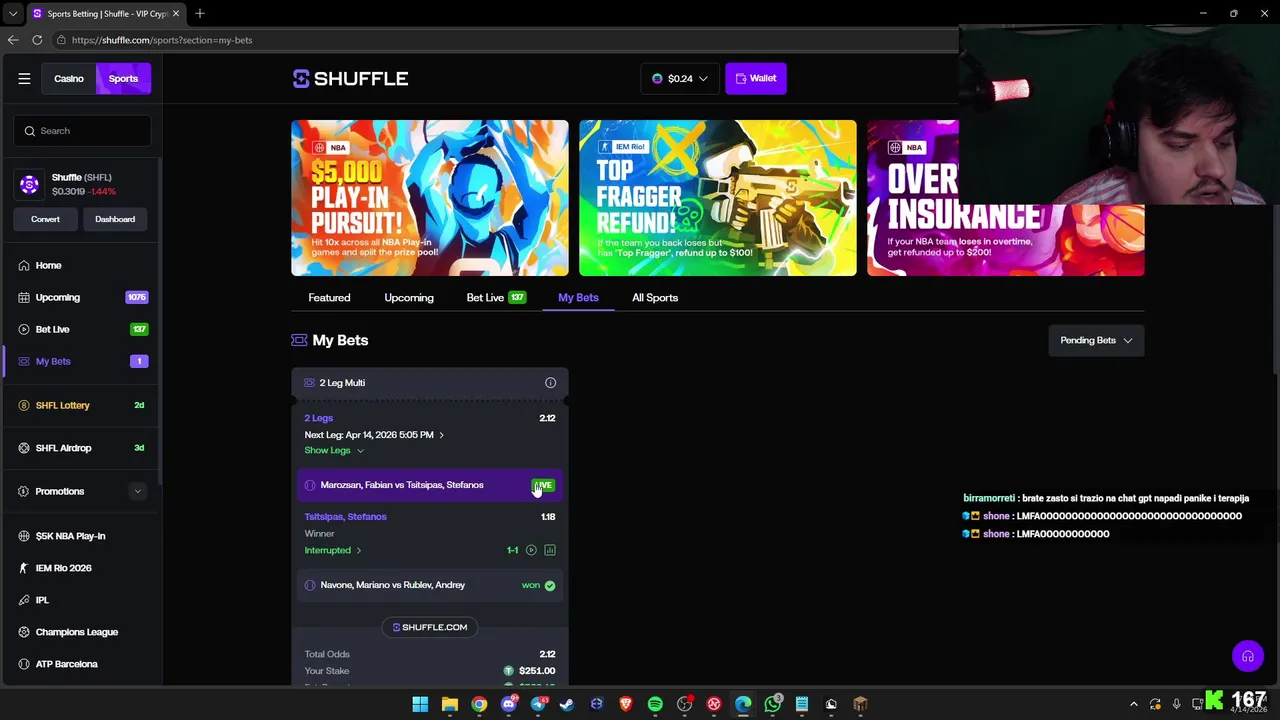Click the green won checkmark icon

(550, 585)
